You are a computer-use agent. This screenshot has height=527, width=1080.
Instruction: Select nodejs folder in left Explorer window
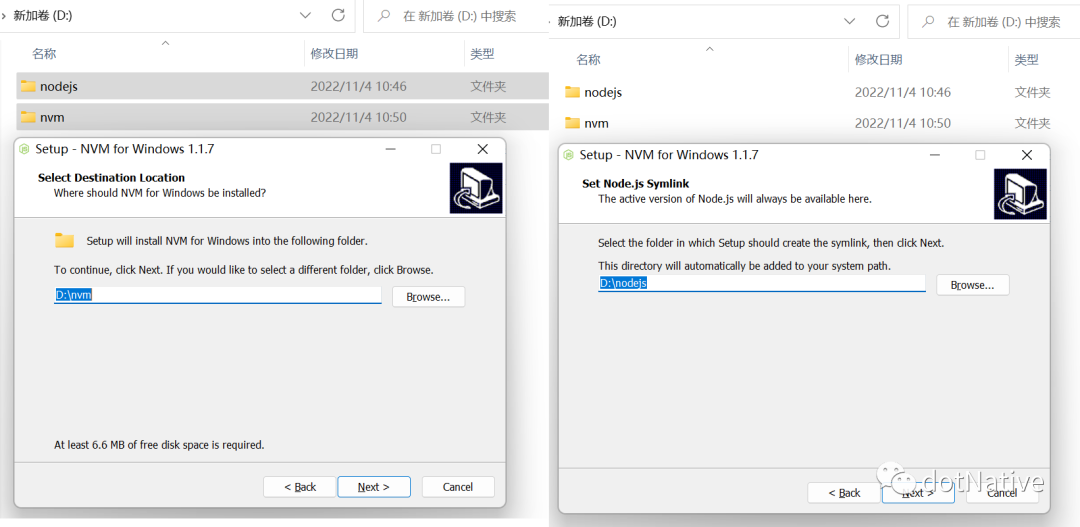[x=282, y=86]
